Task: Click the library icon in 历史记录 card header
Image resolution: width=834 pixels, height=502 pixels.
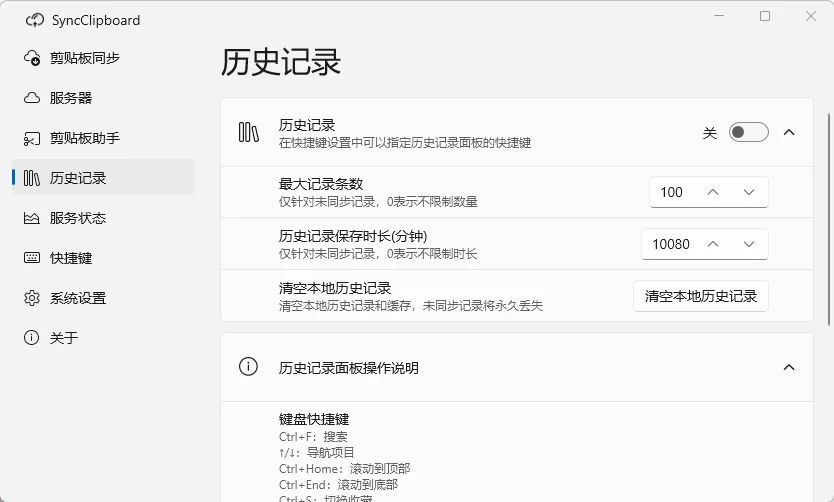Action: 248,132
